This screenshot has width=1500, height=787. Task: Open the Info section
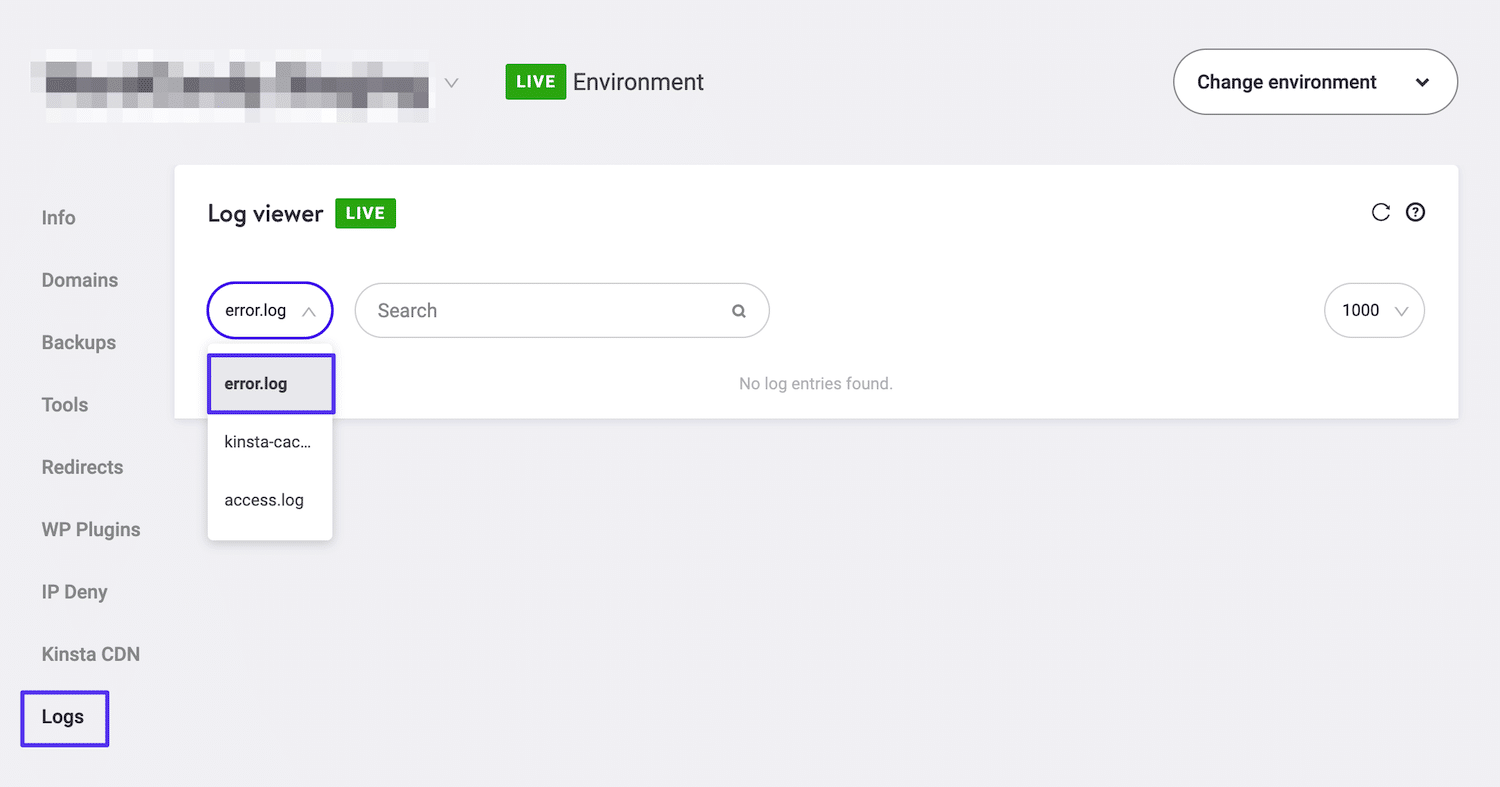coord(58,217)
